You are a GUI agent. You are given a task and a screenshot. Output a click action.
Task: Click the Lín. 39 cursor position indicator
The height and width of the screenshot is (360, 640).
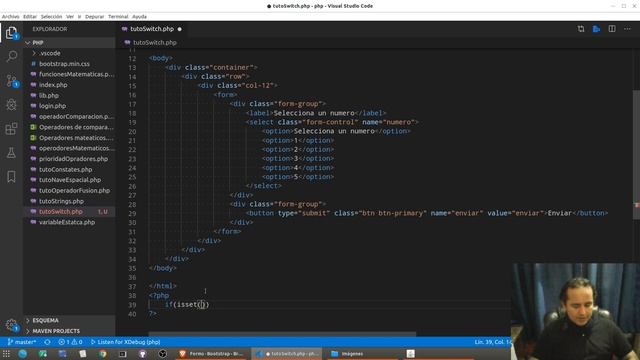[x=493, y=342]
